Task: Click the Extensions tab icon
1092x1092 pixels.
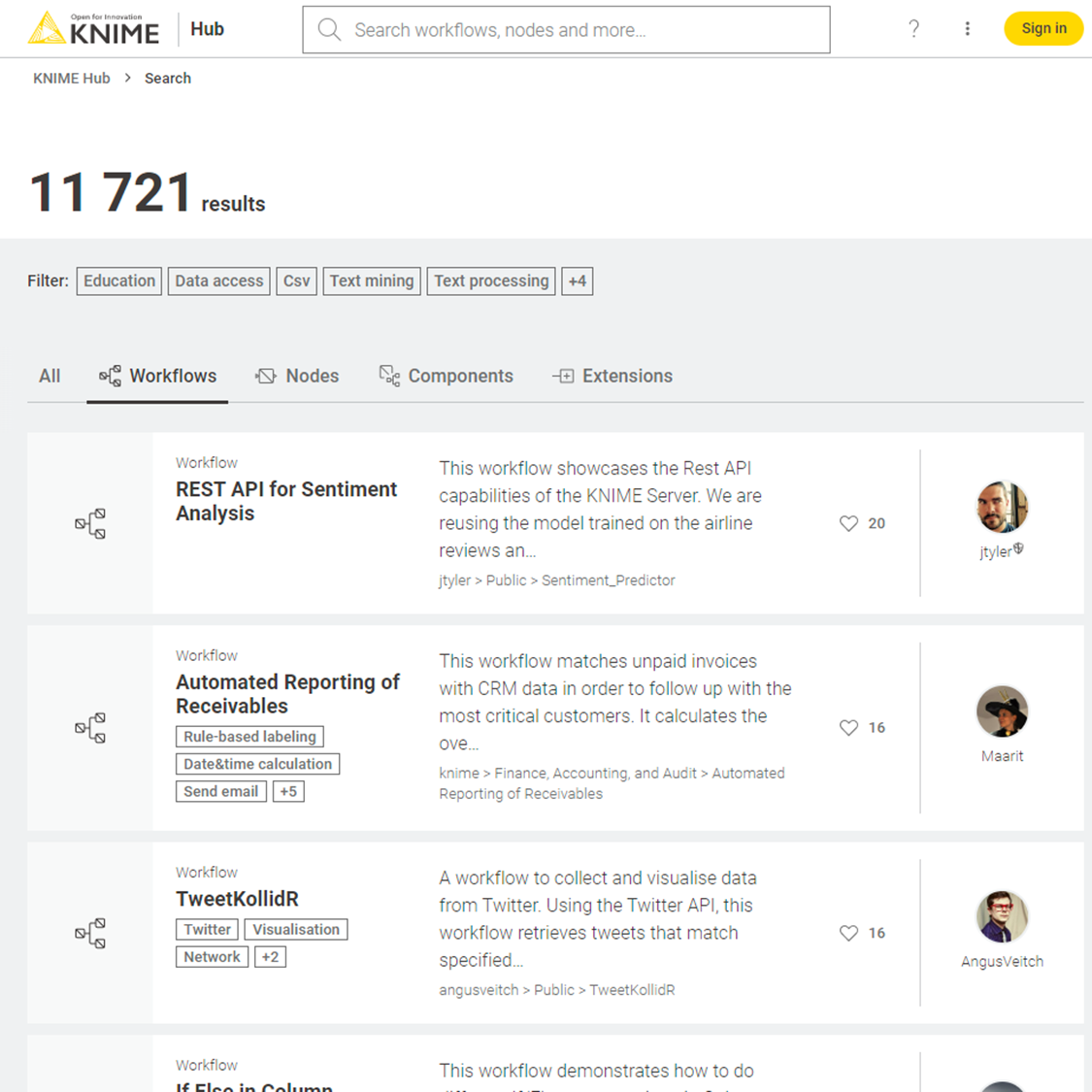Action: coord(563,376)
